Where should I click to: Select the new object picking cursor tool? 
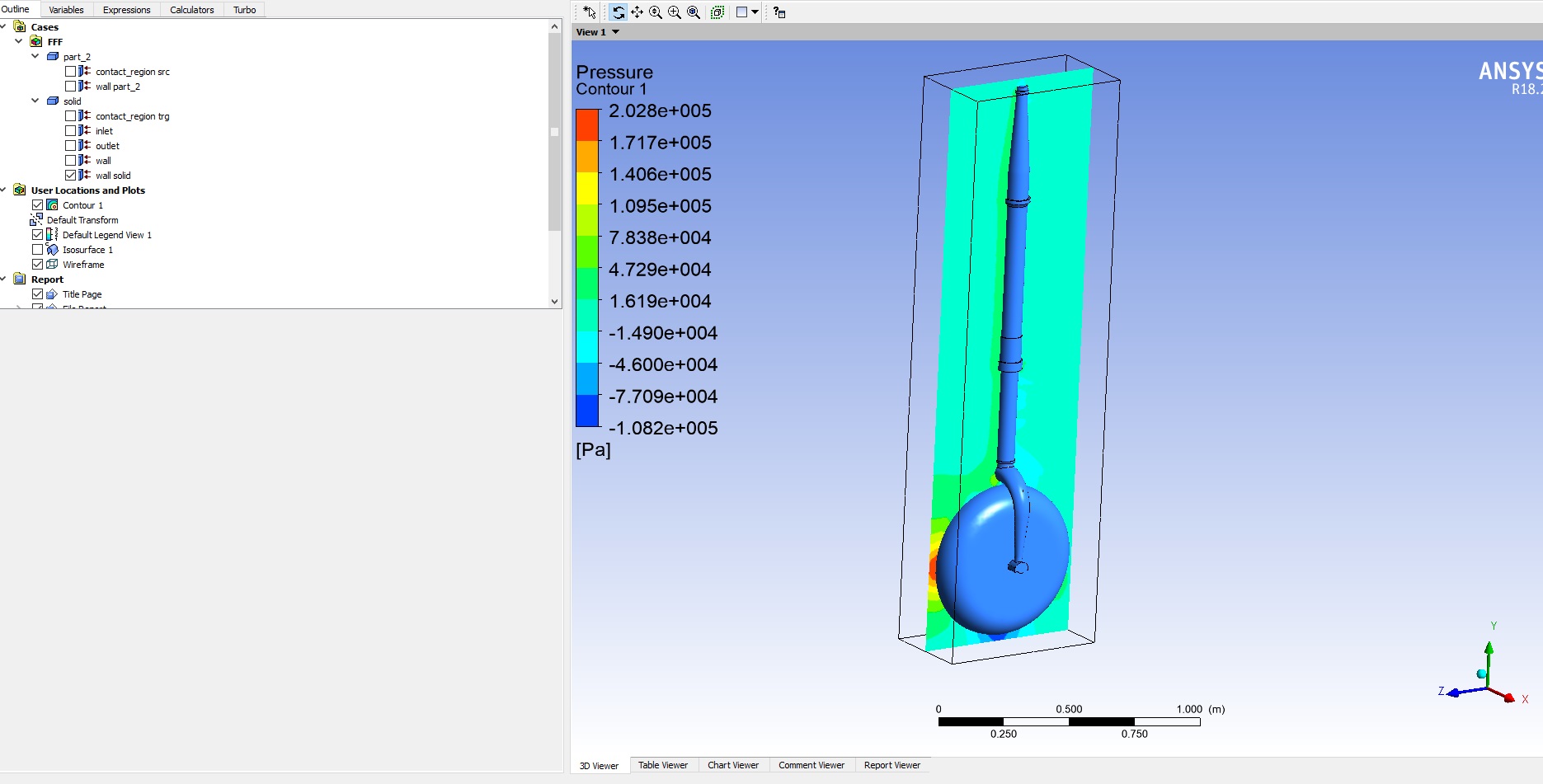(589, 12)
